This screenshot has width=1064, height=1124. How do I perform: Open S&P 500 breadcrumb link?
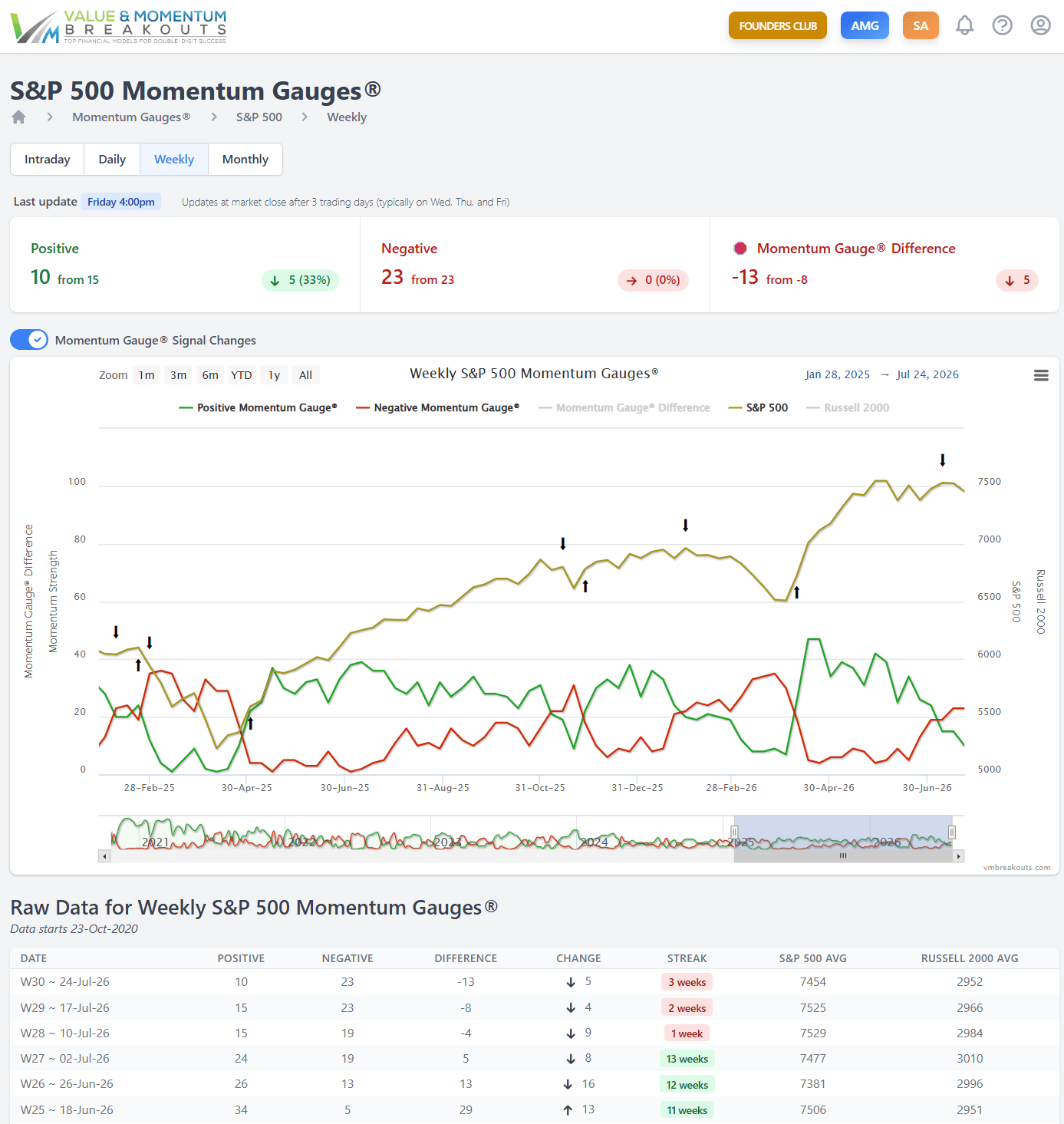[259, 117]
